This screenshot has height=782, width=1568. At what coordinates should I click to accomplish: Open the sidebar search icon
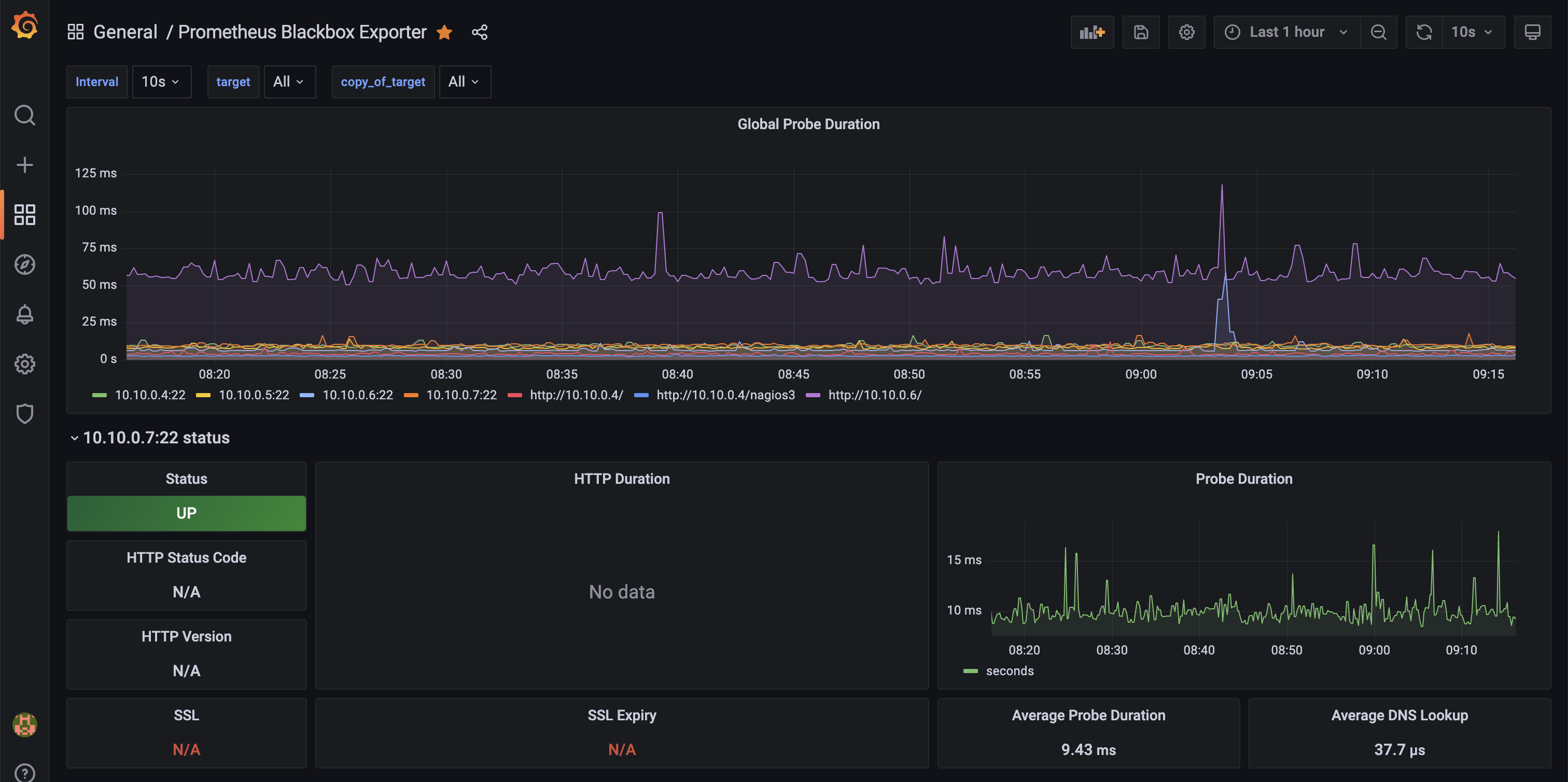coord(24,115)
